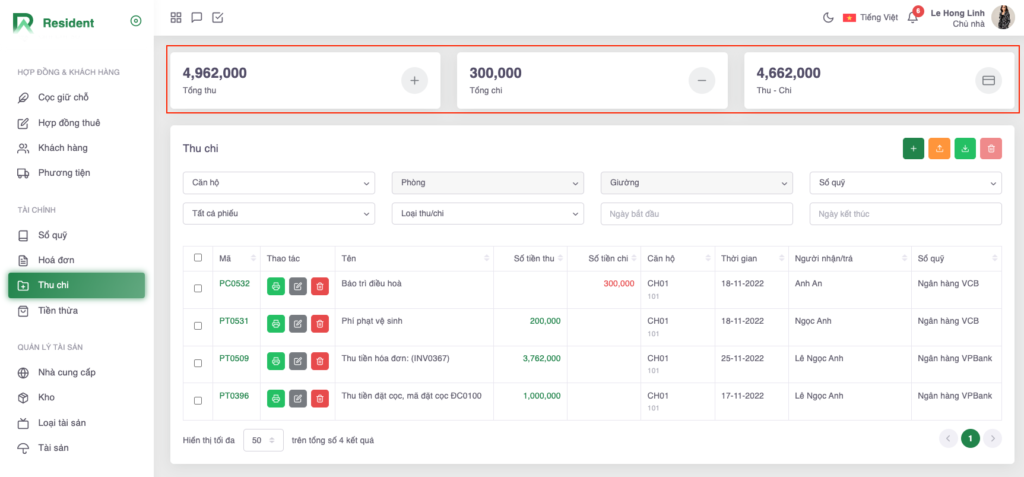Open the Loại thu/chi dropdown

click(x=487, y=214)
